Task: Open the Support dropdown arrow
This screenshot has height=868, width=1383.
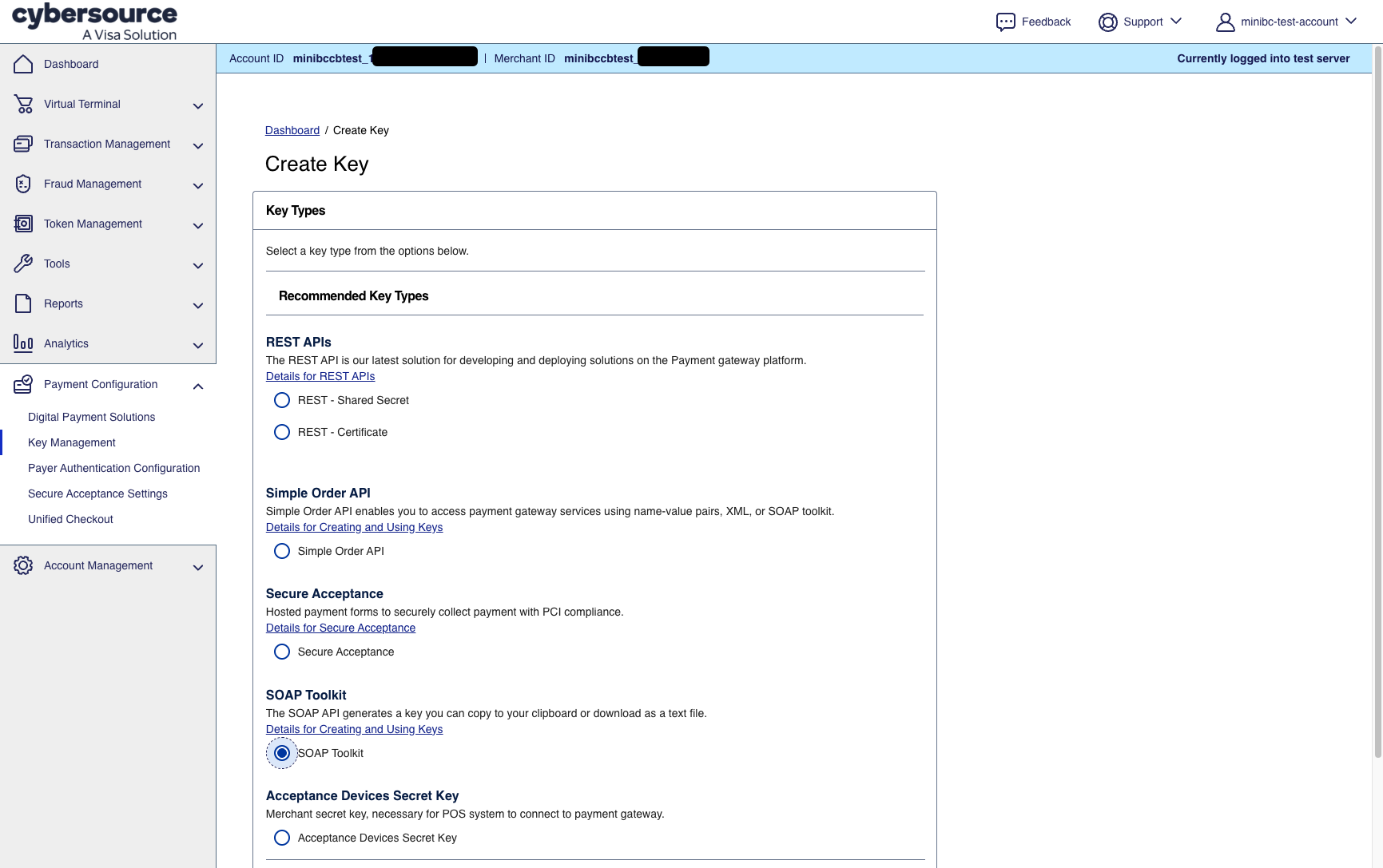Action: tap(1176, 21)
